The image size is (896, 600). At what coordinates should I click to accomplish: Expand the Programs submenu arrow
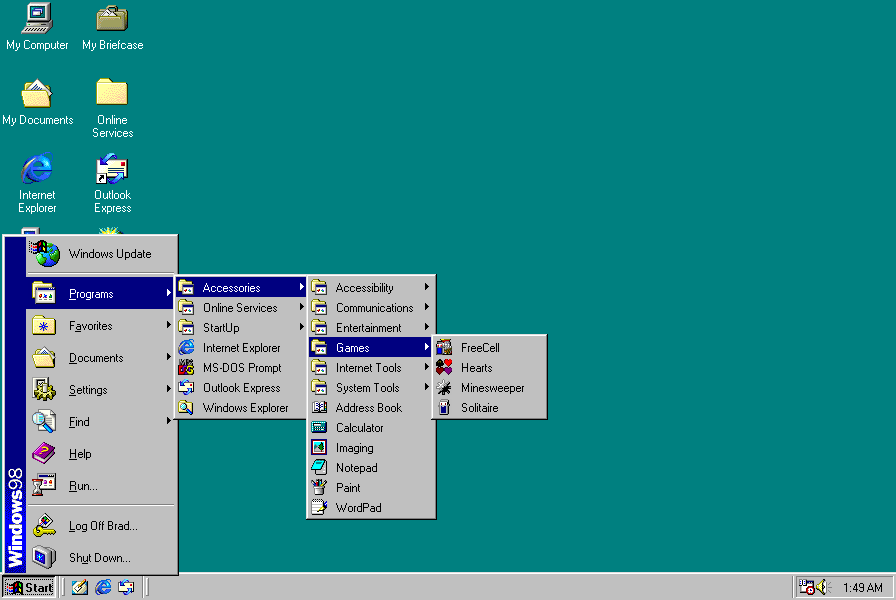click(x=169, y=293)
